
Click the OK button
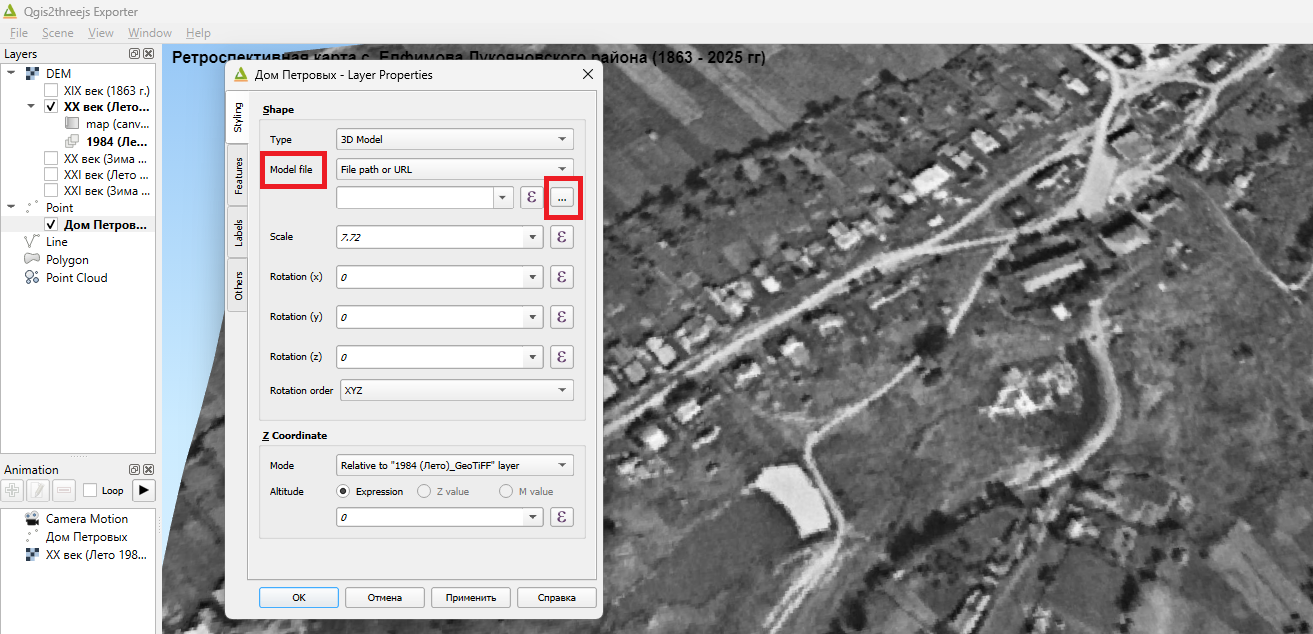click(298, 597)
